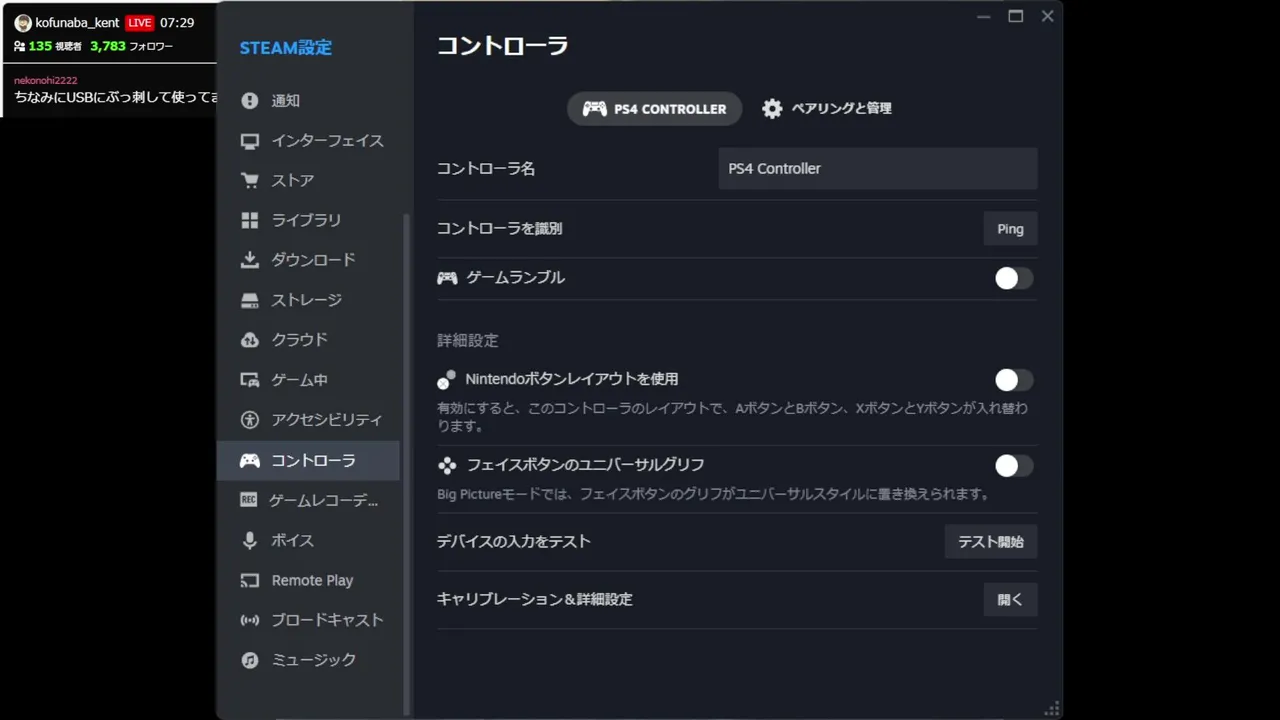The image size is (1280, 720).
Task: Click the kofunaba_kent channel name
Action: [x=77, y=22]
